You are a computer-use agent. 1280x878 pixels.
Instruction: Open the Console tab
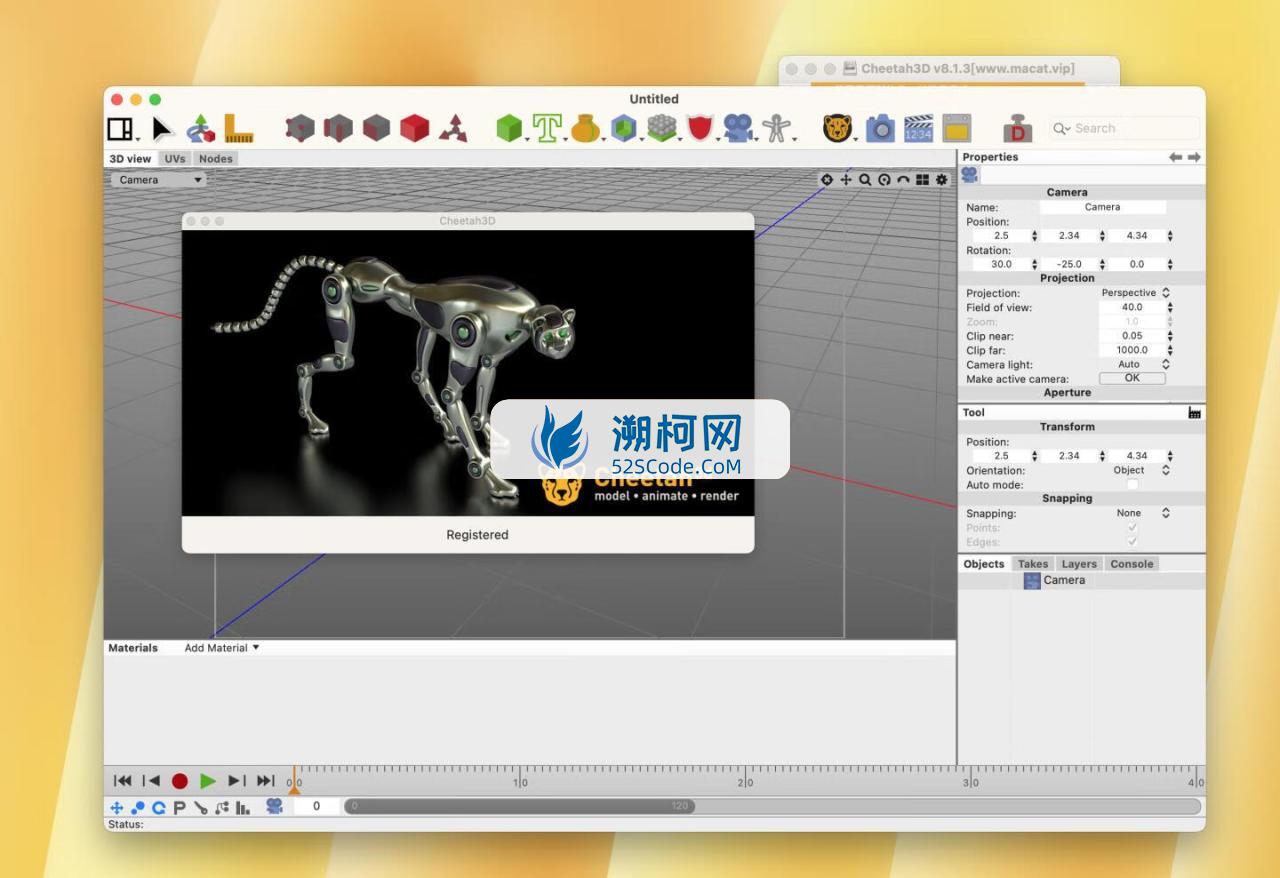pyautogui.click(x=1132, y=564)
